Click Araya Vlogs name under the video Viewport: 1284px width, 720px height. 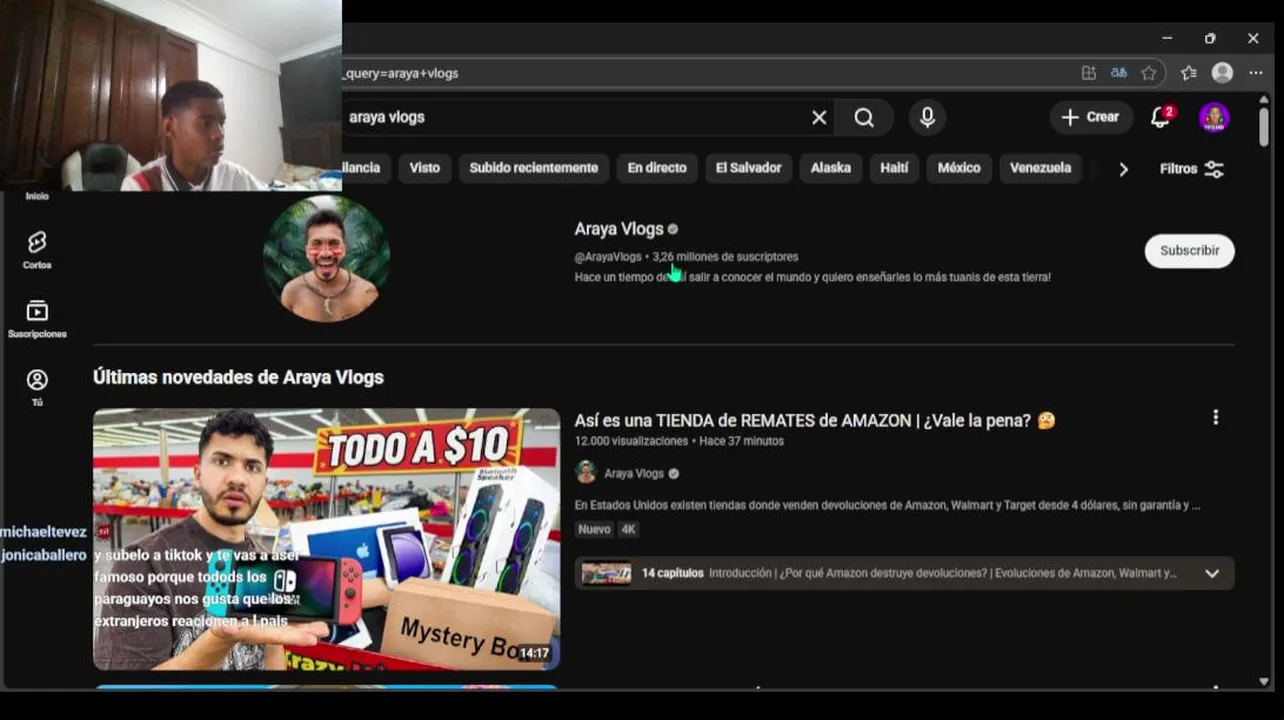click(x=634, y=474)
